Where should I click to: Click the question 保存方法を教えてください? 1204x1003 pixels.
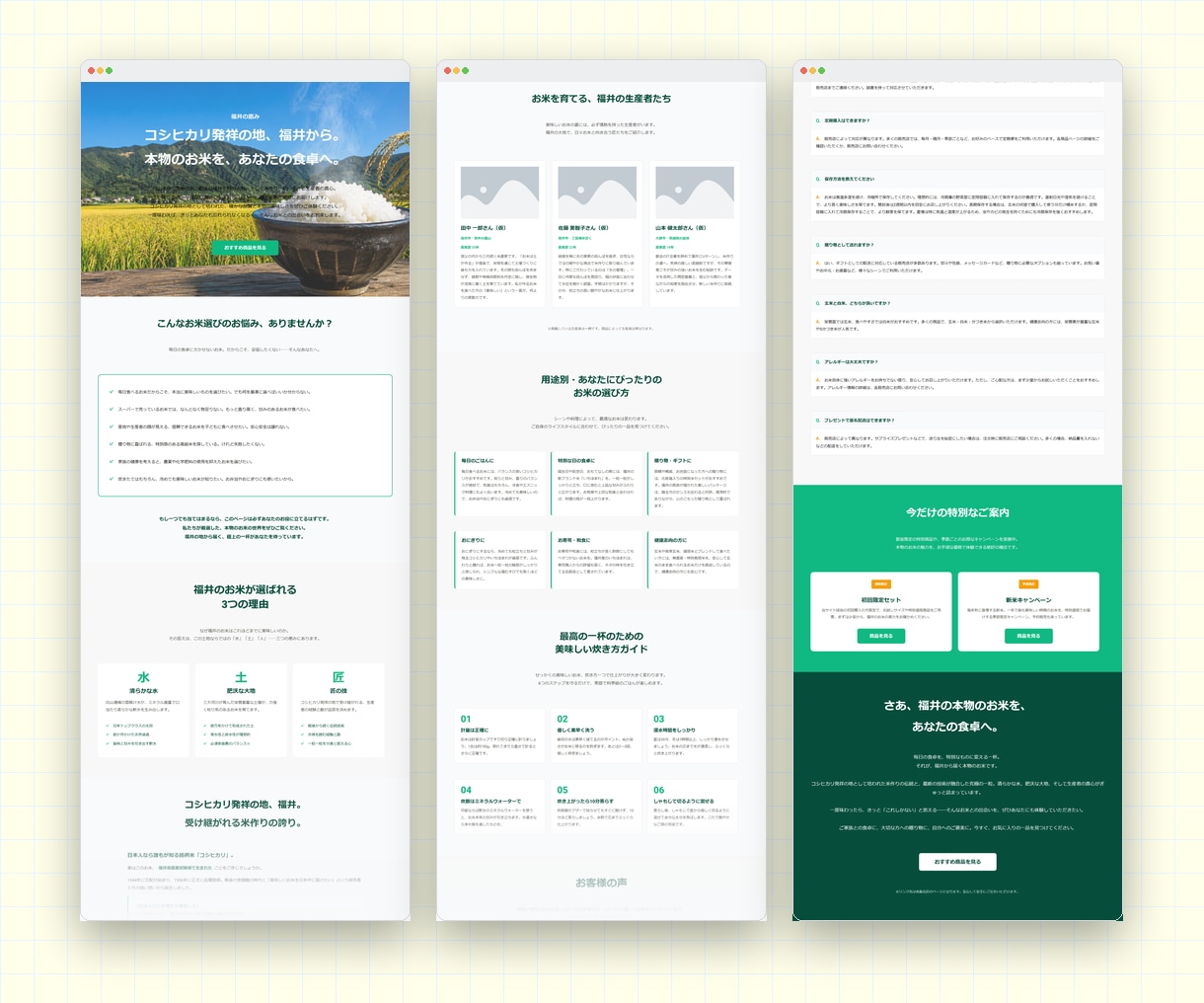[x=850, y=179]
